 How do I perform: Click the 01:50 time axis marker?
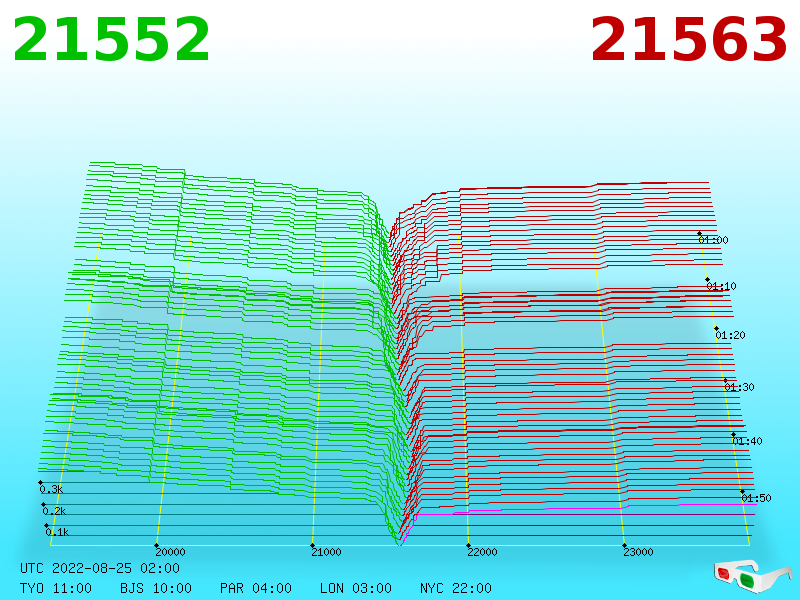(x=756, y=498)
